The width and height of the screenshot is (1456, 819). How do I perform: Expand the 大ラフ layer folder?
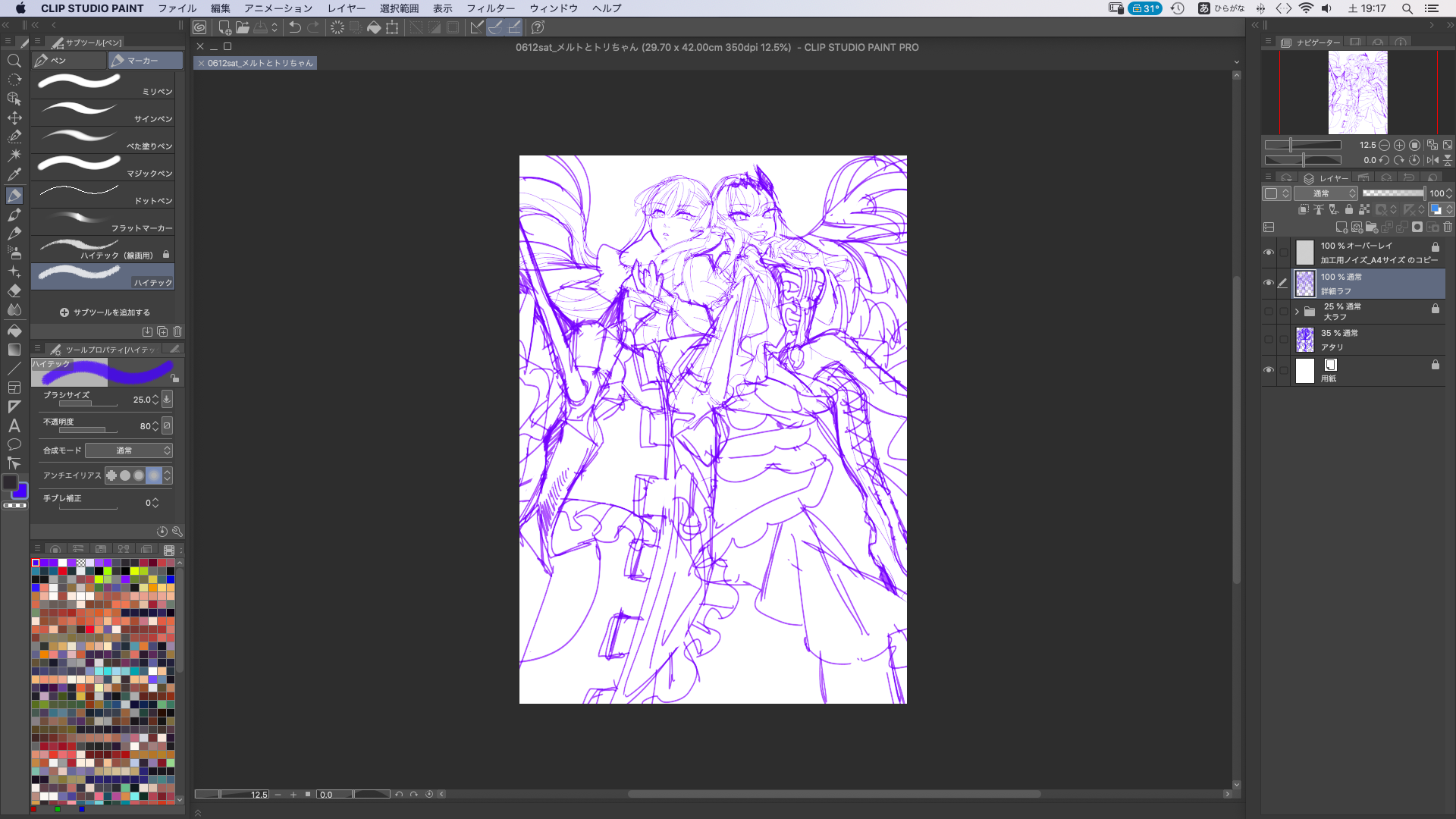pos(1297,311)
